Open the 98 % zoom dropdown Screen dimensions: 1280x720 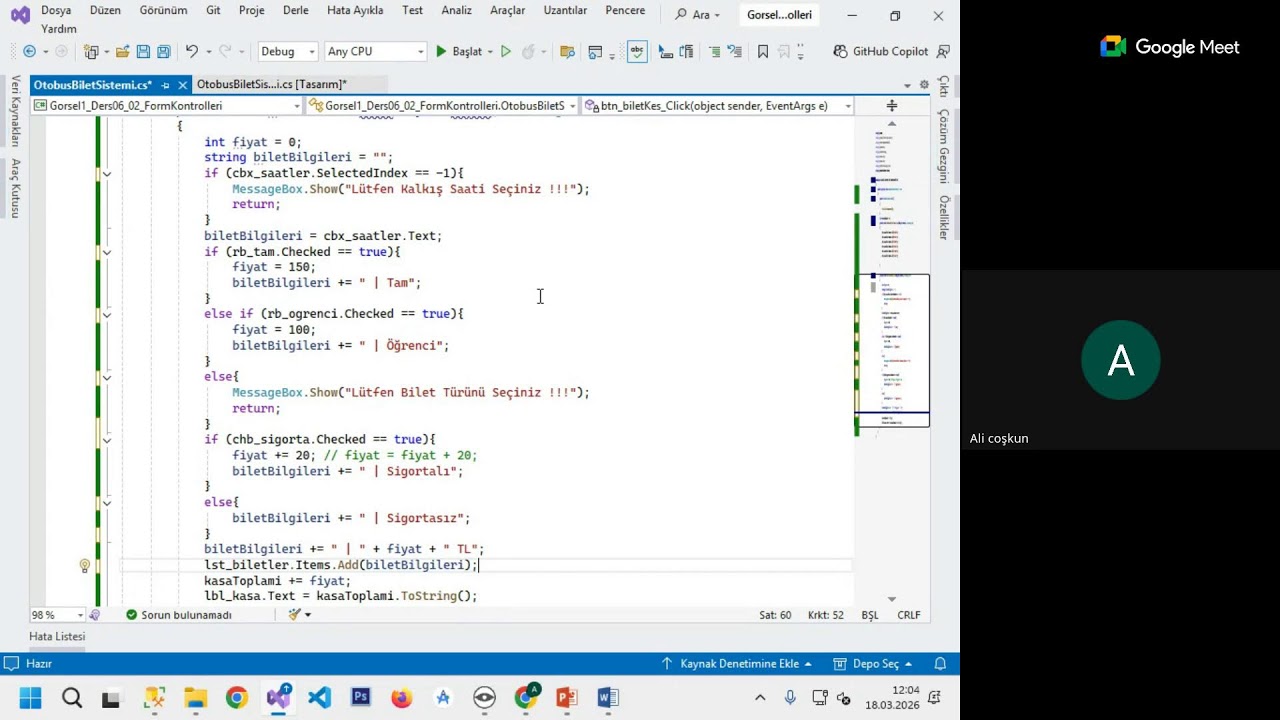[57, 615]
